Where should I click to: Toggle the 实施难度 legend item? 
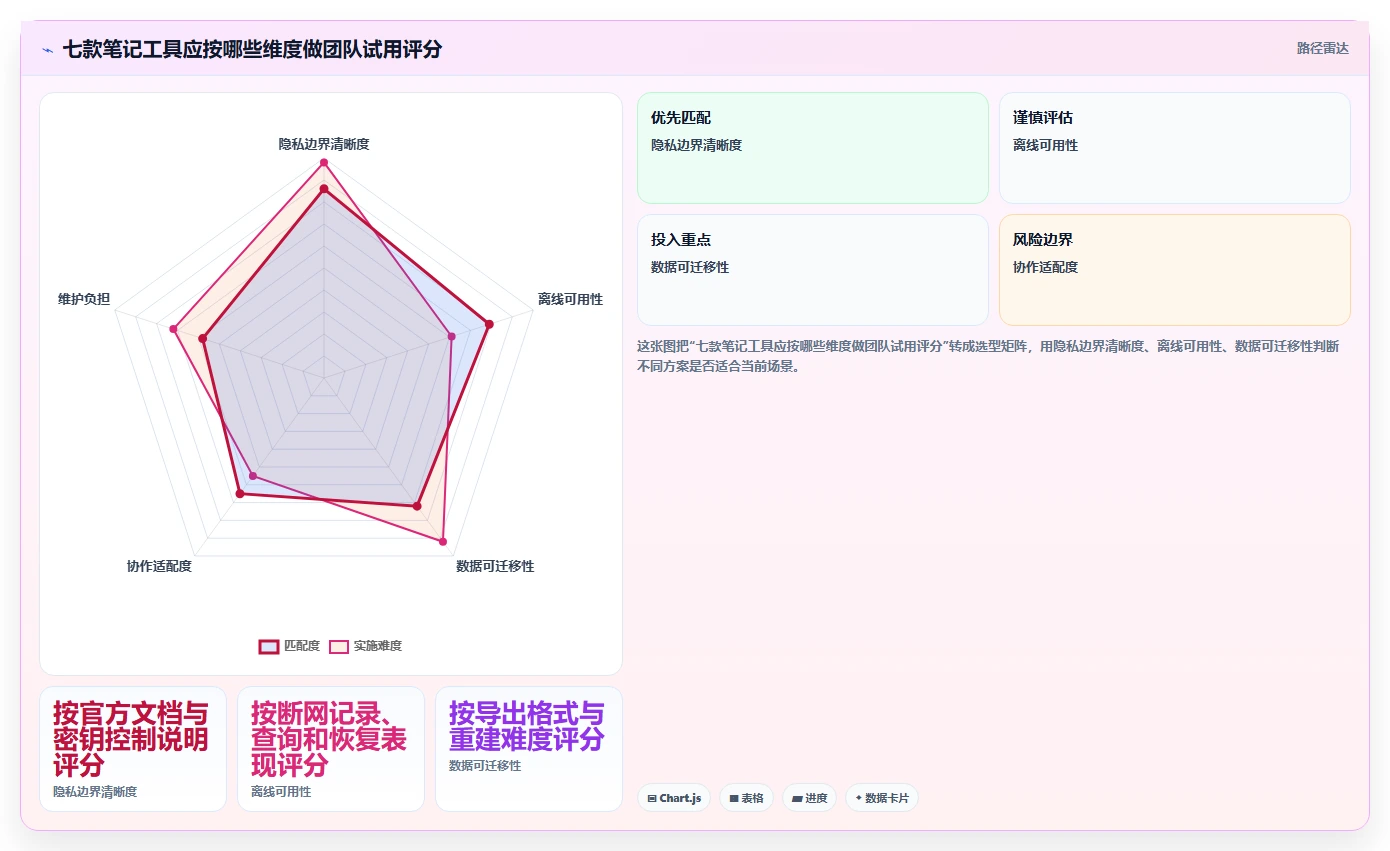(x=366, y=646)
